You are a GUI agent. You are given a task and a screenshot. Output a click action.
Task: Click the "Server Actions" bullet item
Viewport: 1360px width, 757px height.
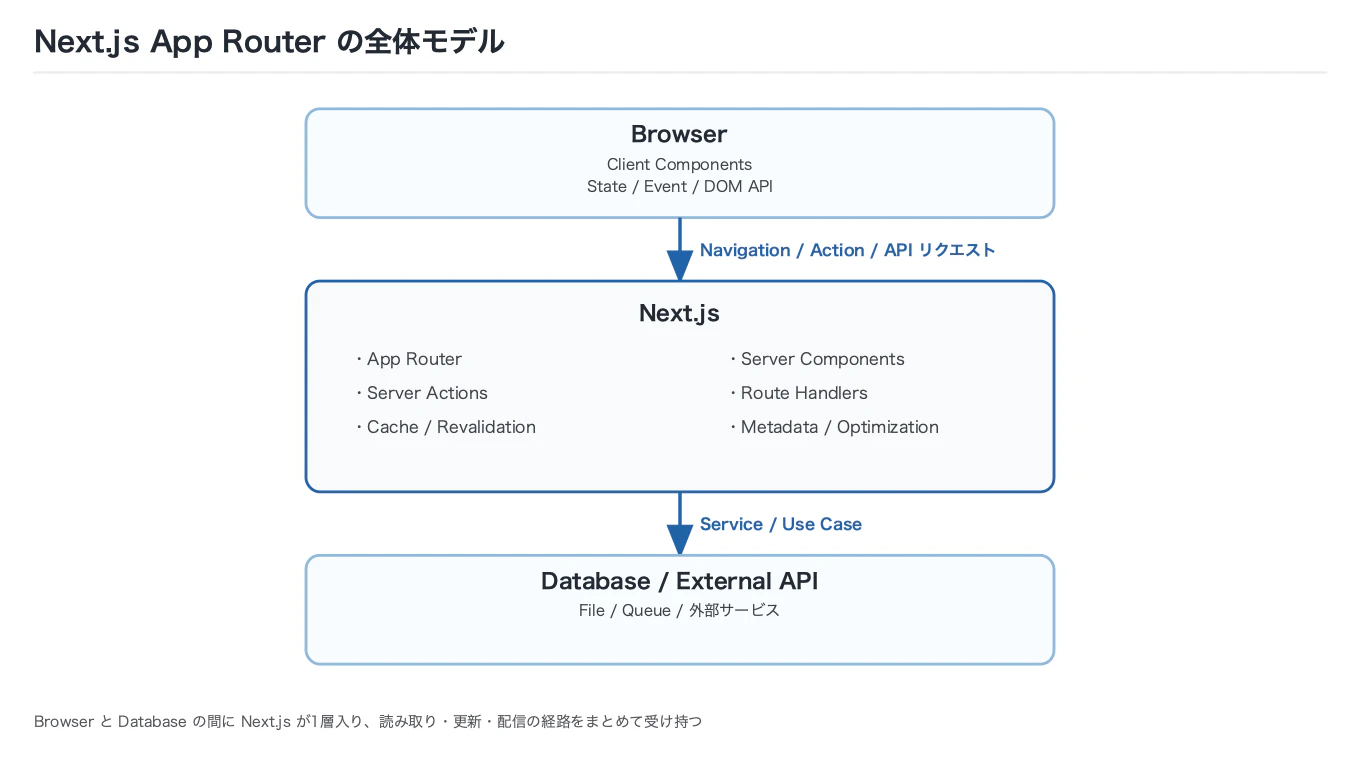pos(421,393)
